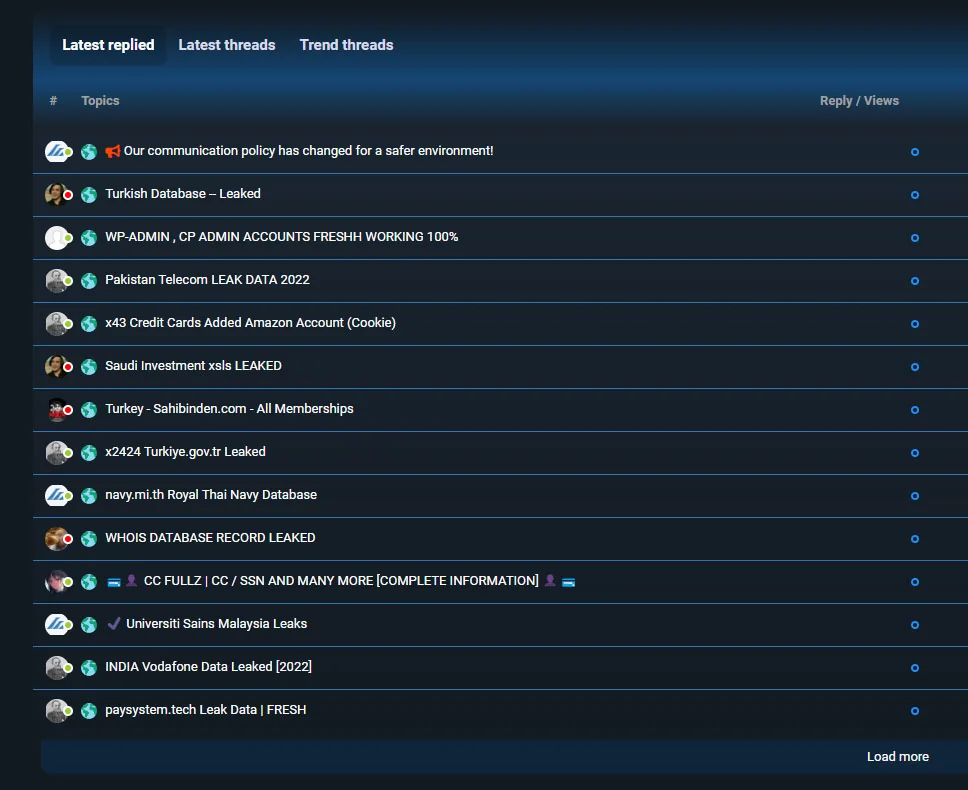Image resolution: width=968 pixels, height=790 pixels.
Task: Select the Trend threads tab
Action: [346, 45]
